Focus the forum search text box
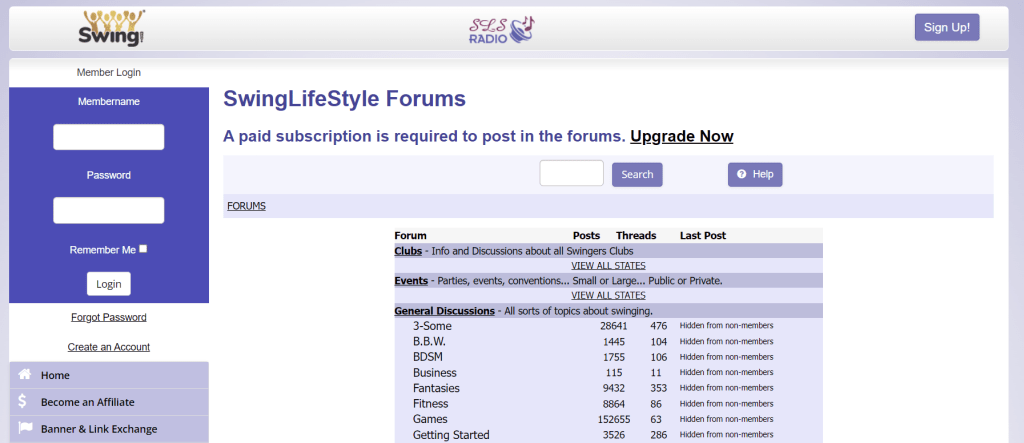 571,173
